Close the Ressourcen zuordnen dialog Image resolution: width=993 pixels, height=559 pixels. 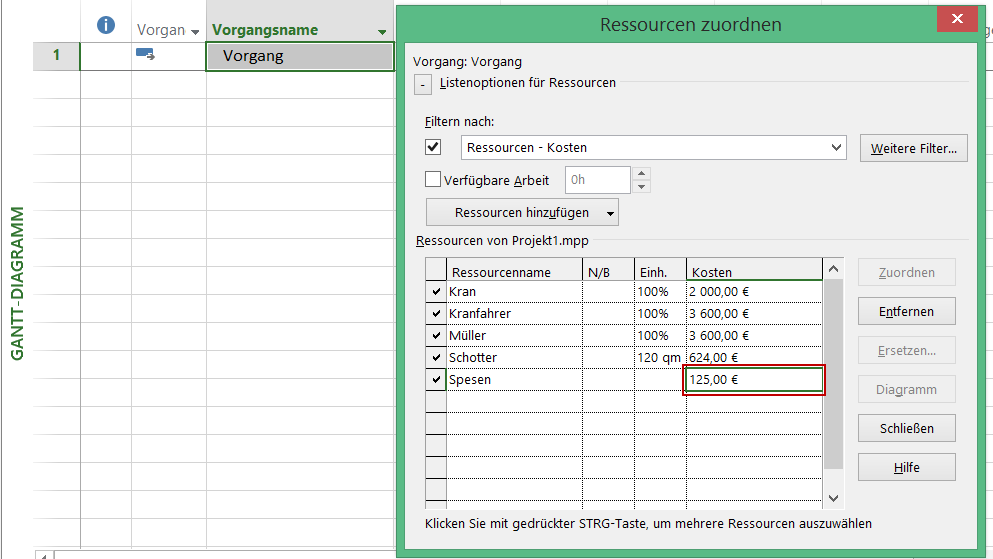[x=958, y=20]
